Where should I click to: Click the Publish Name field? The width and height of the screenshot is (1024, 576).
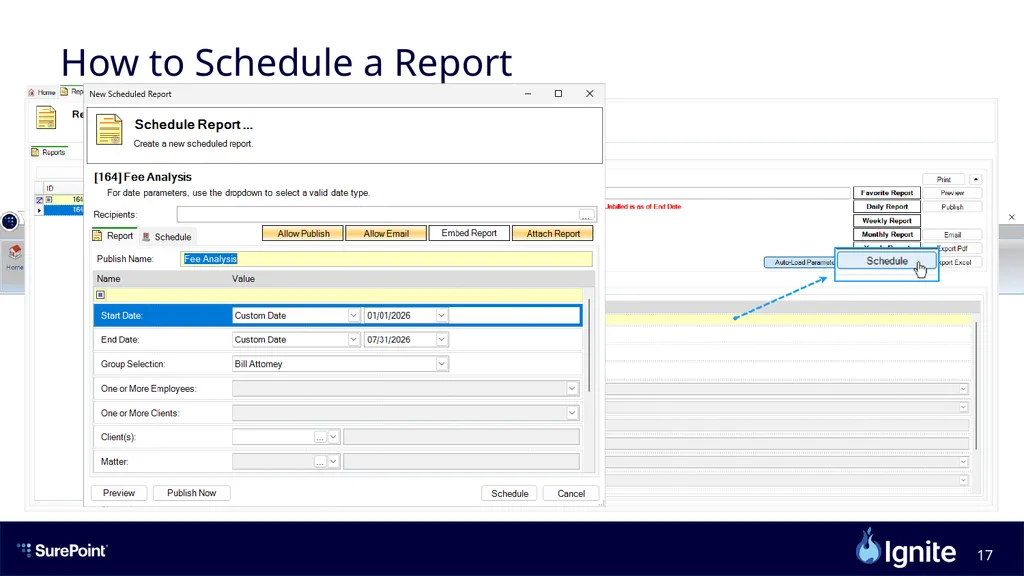point(387,259)
